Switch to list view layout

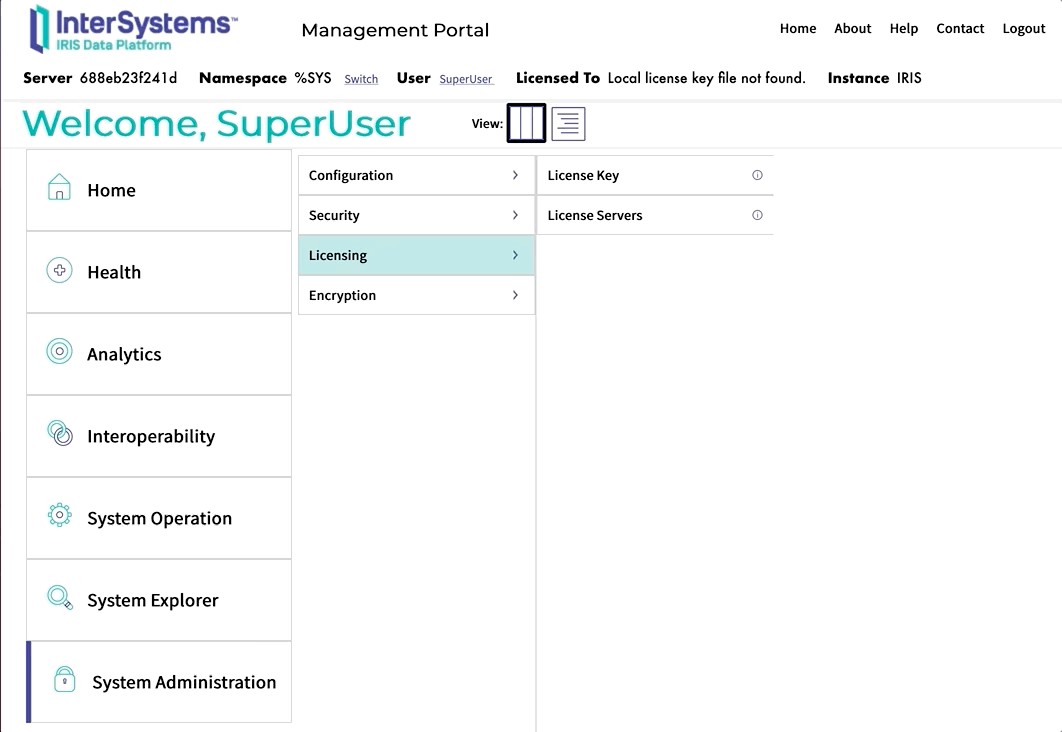click(x=568, y=124)
